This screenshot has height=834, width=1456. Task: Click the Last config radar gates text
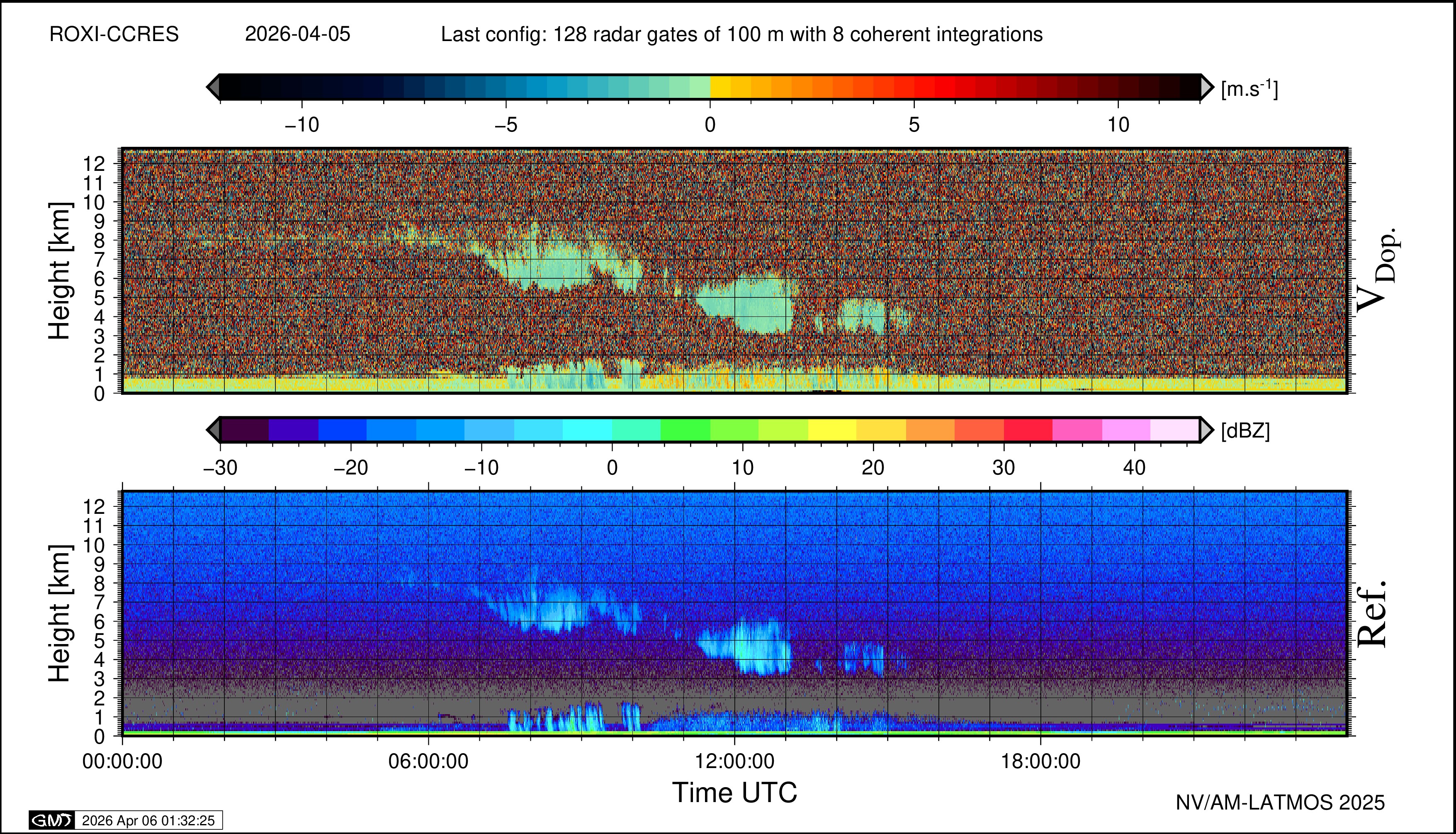point(741,34)
